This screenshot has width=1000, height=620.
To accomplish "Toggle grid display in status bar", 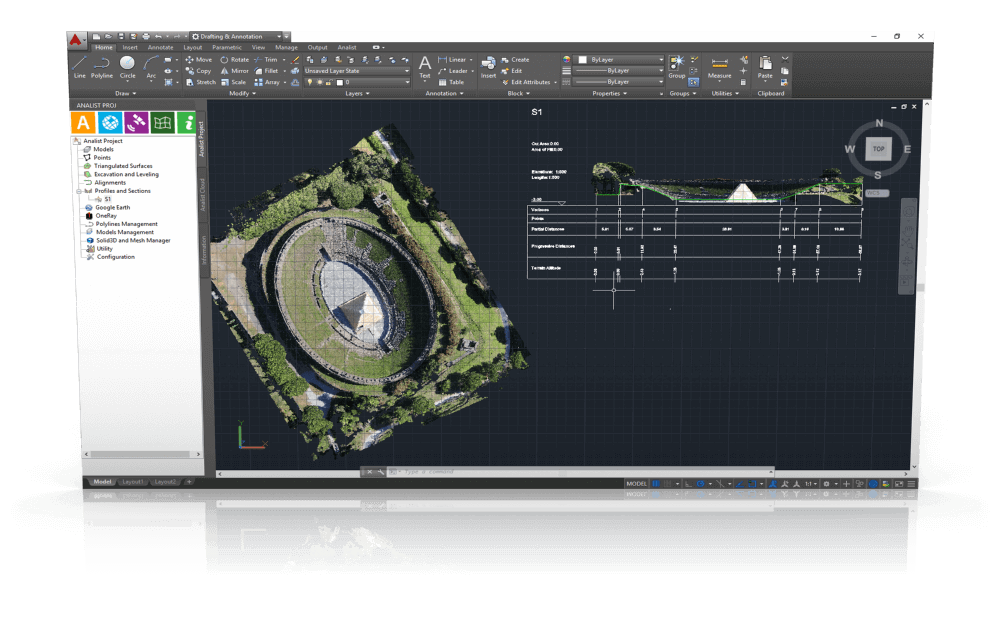I will 656,483.
